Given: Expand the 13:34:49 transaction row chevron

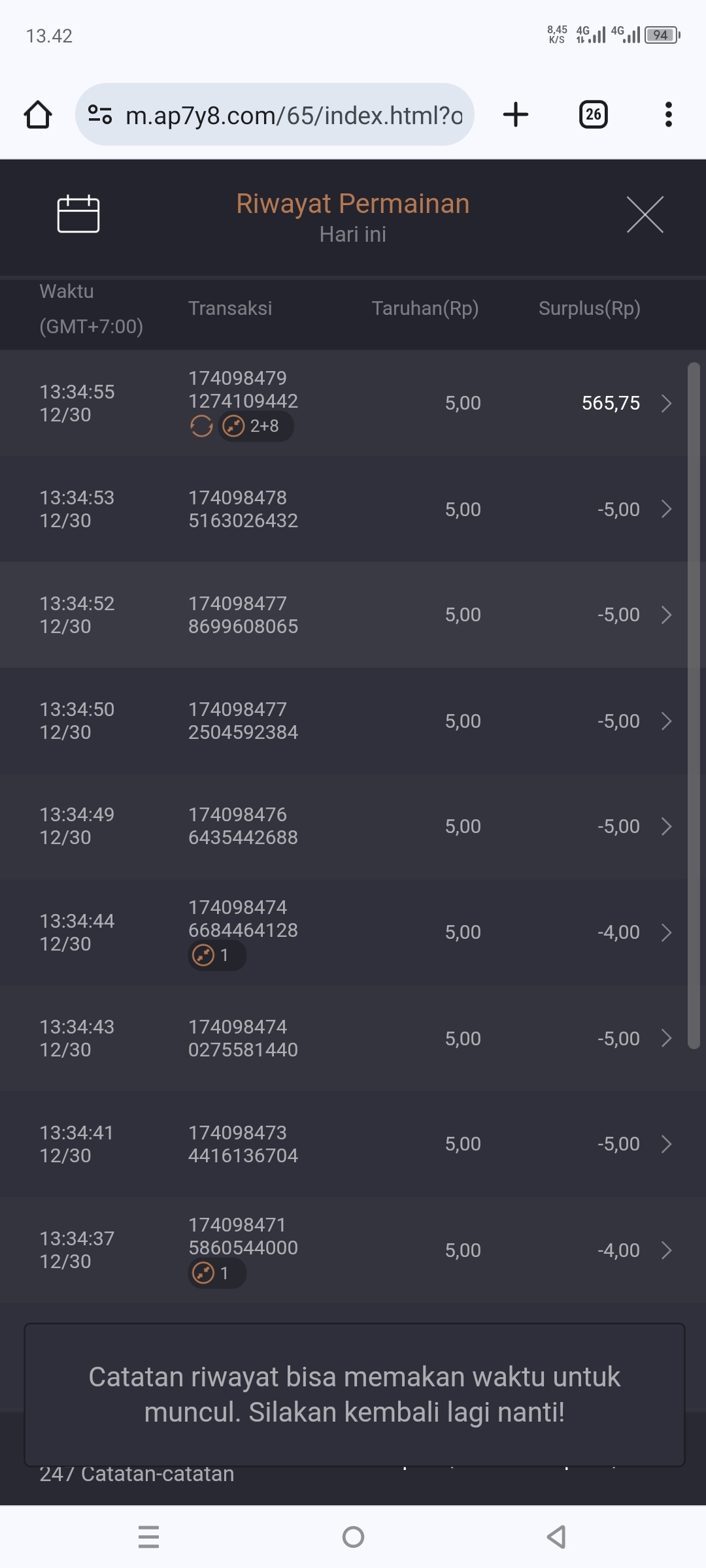Looking at the screenshot, I should coord(666,826).
